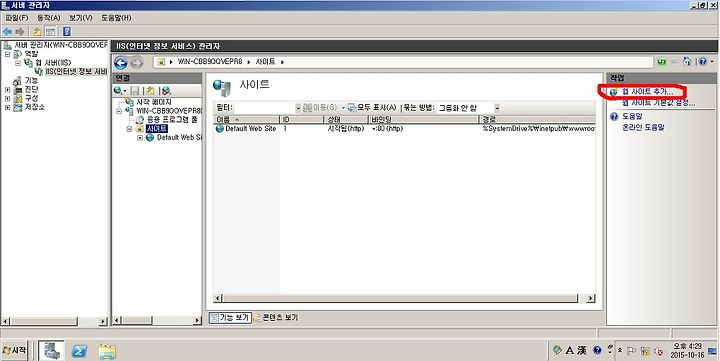Click 도움말 link in the actions pane
720x361 pixels.
point(632,117)
